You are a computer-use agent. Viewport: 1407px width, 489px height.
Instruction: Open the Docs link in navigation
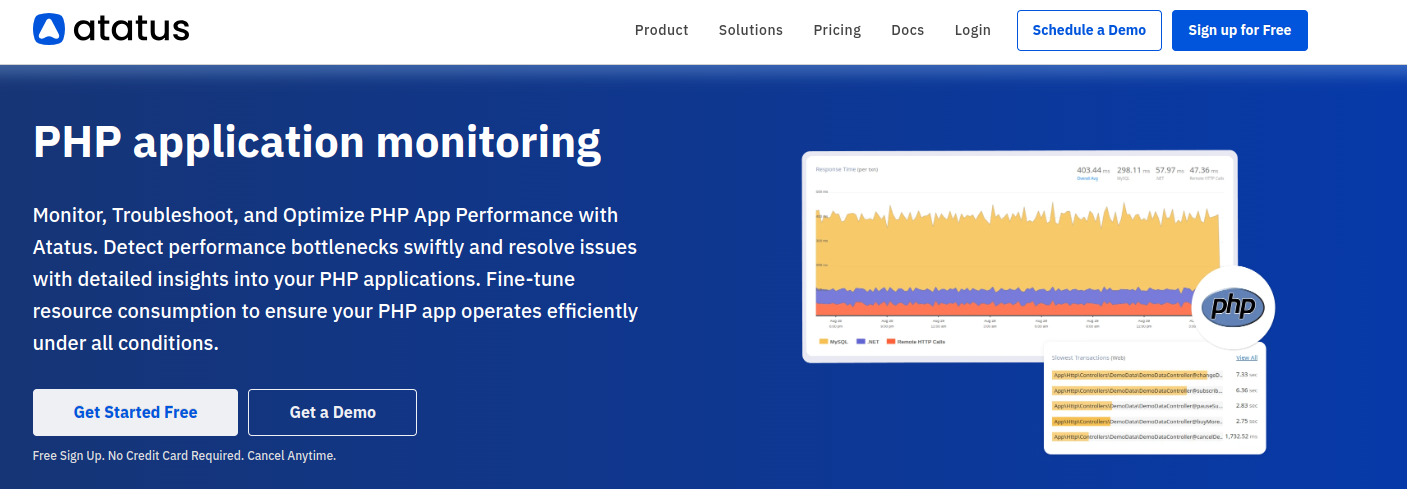coord(908,30)
